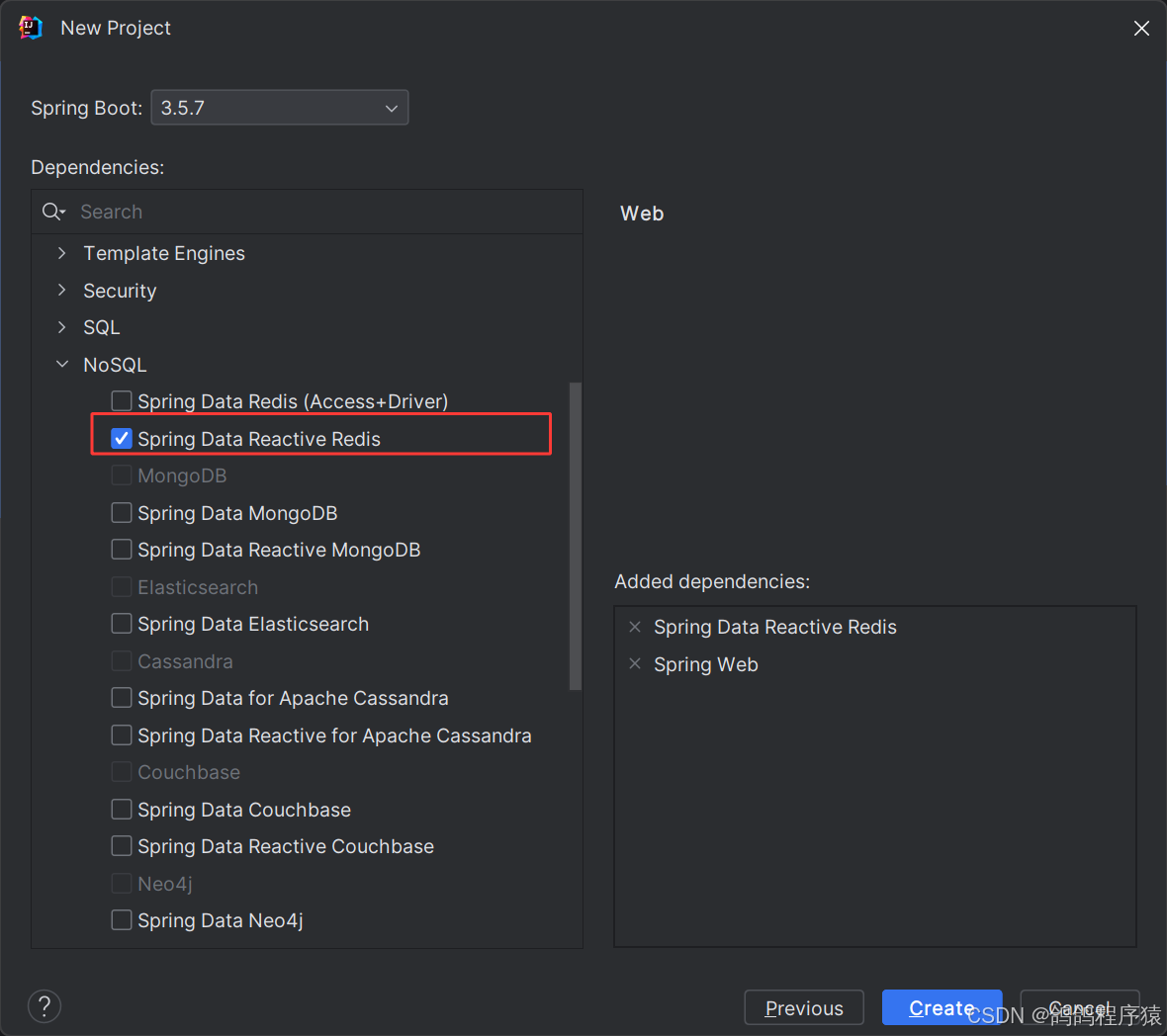This screenshot has width=1167, height=1036.
Task: Close the New Project dialog
Action: (1141, 29)
